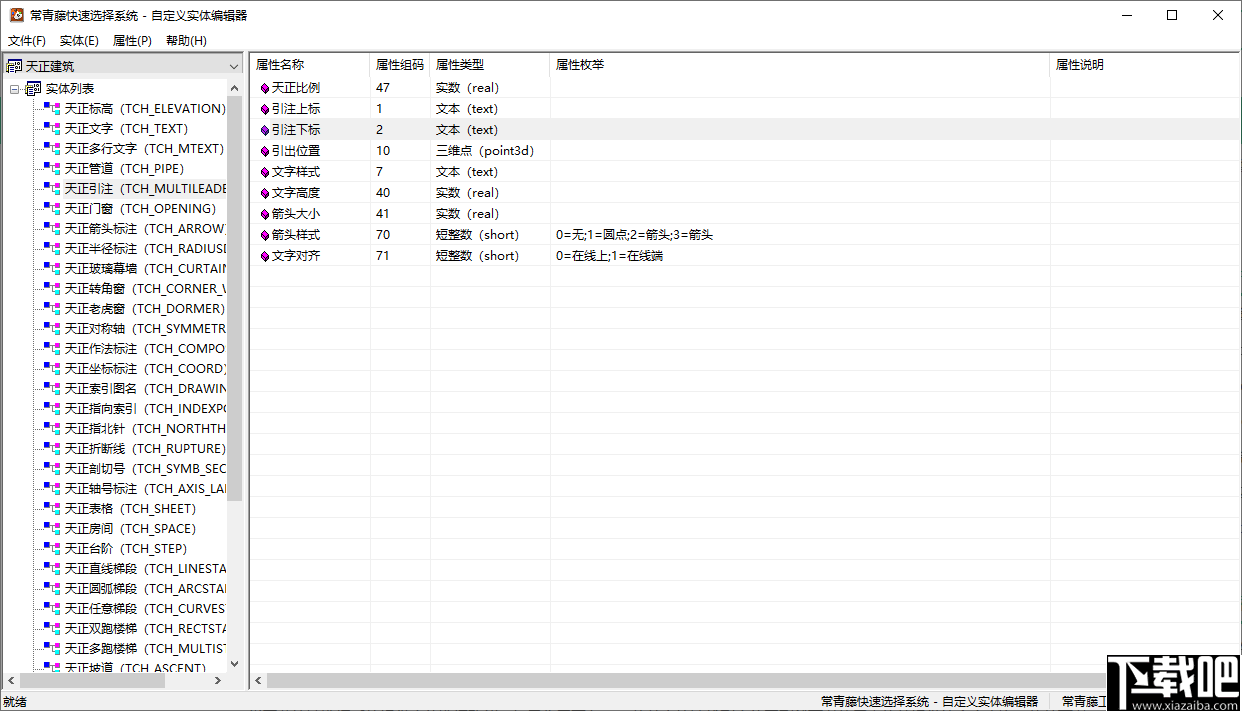Click the entity icon next to 天正表格
1242x711 pixels.
pos(51,508)
